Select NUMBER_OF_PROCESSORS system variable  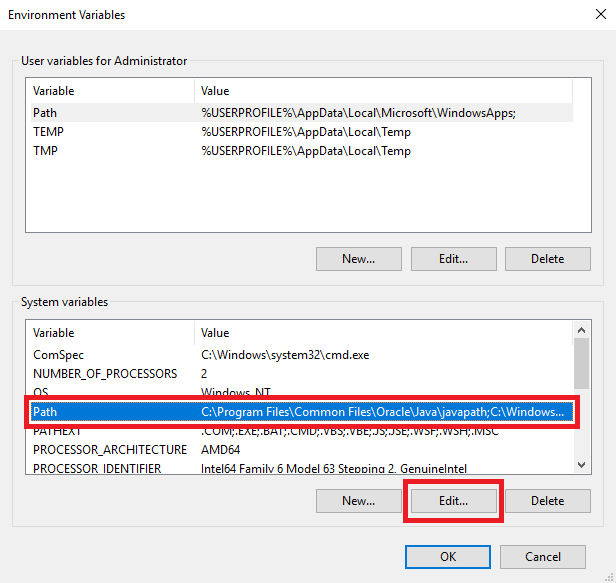click(x=301, y=374)
